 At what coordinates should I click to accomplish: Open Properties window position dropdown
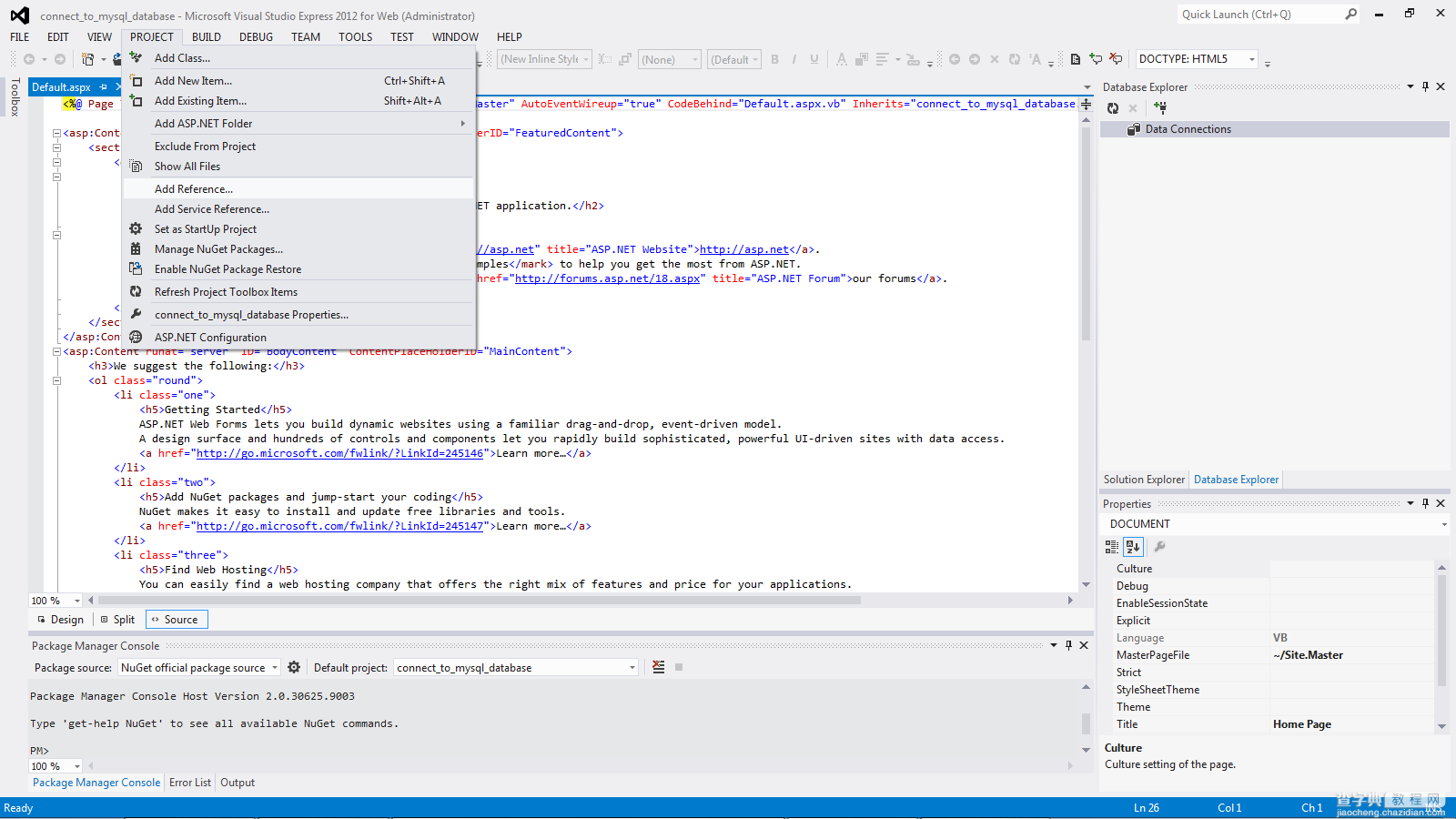(x=1410, y=503)
